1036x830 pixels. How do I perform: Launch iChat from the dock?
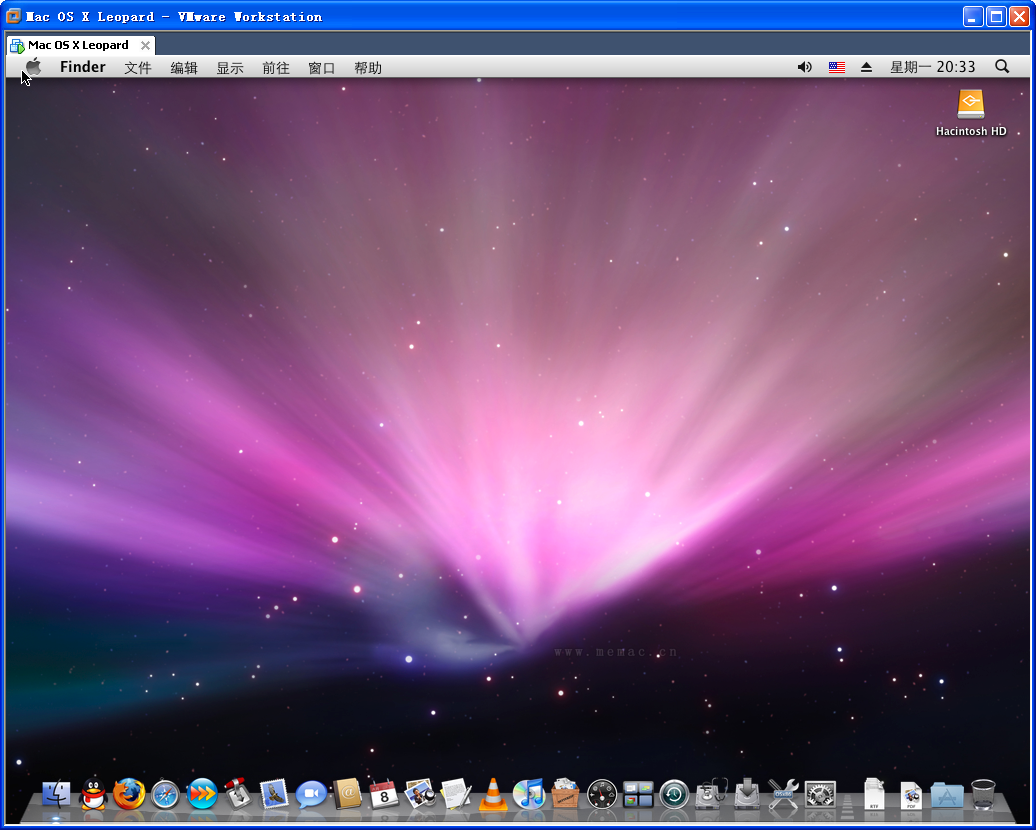point(311,794)
